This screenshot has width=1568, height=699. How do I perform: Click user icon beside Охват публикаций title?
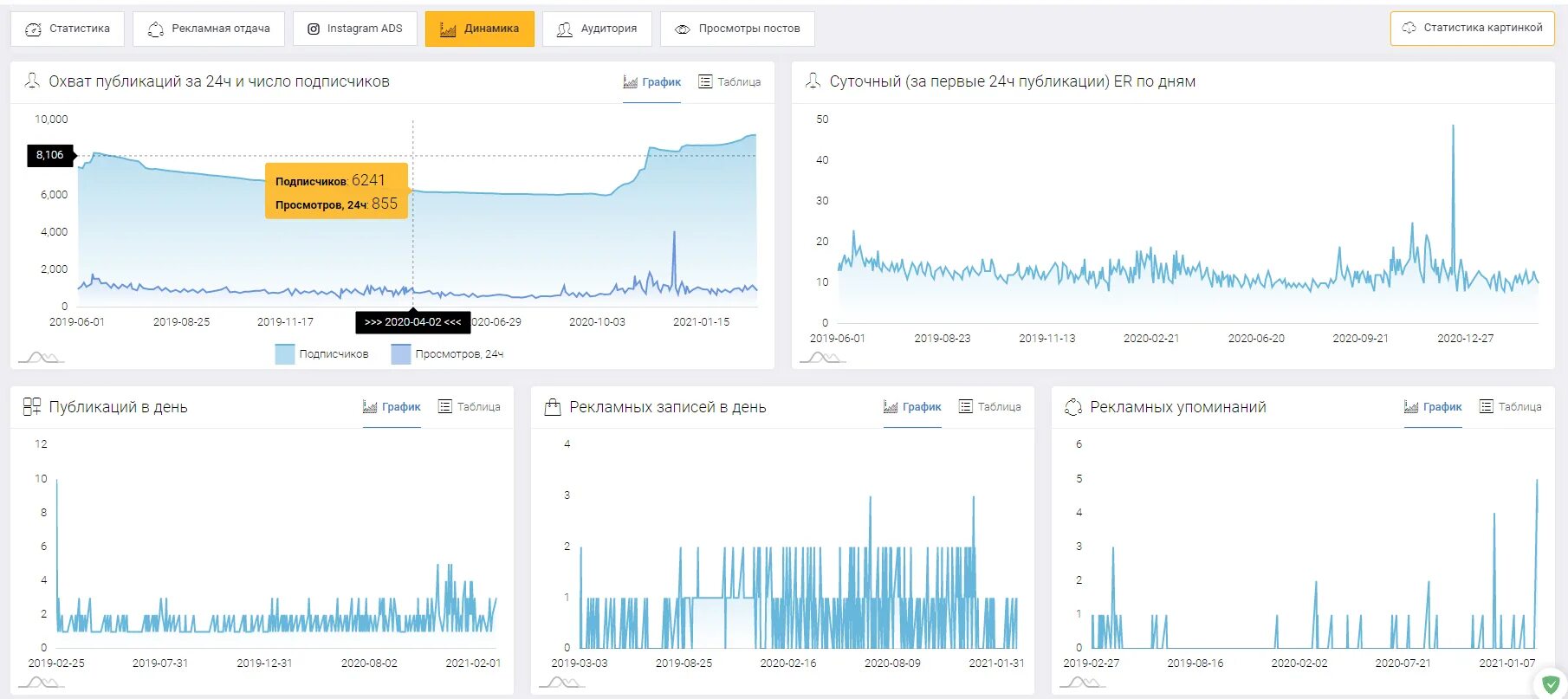(x=32, y=81)
